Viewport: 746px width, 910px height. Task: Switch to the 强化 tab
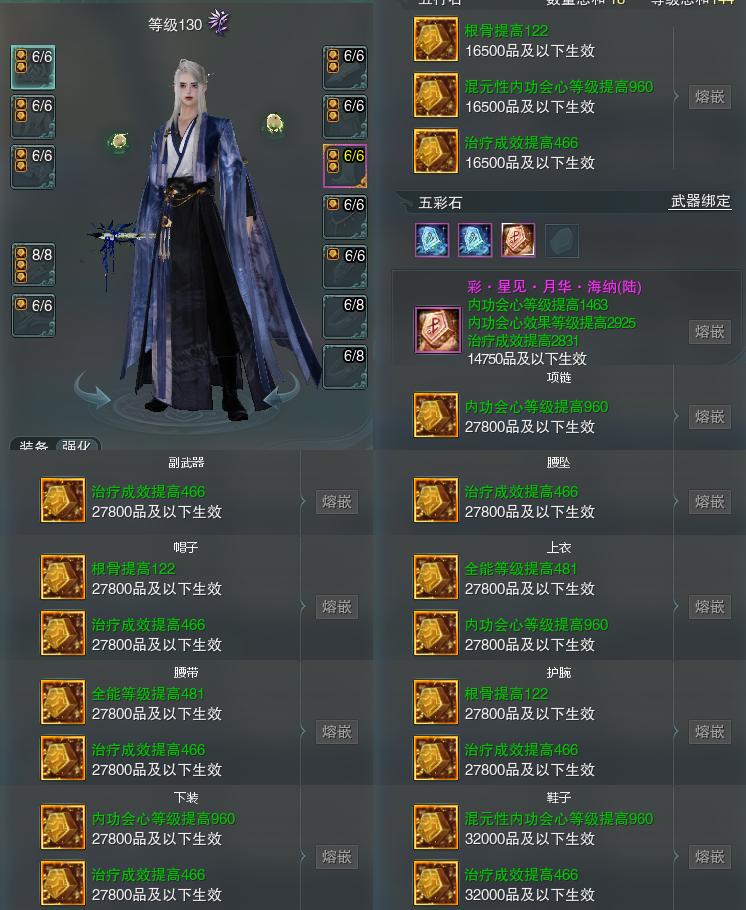(77, 445)
